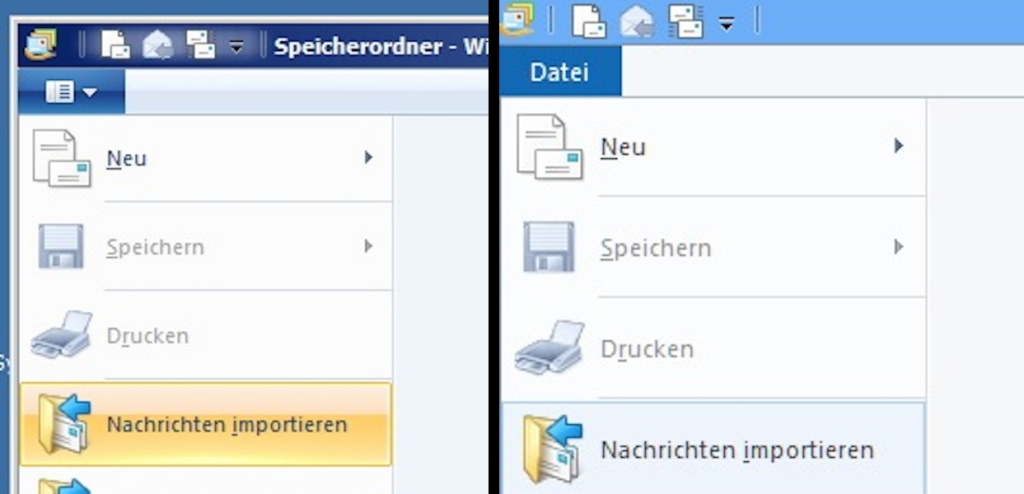Click the printer icon beside Datei-menu Drucken

(x=549, y=348)
